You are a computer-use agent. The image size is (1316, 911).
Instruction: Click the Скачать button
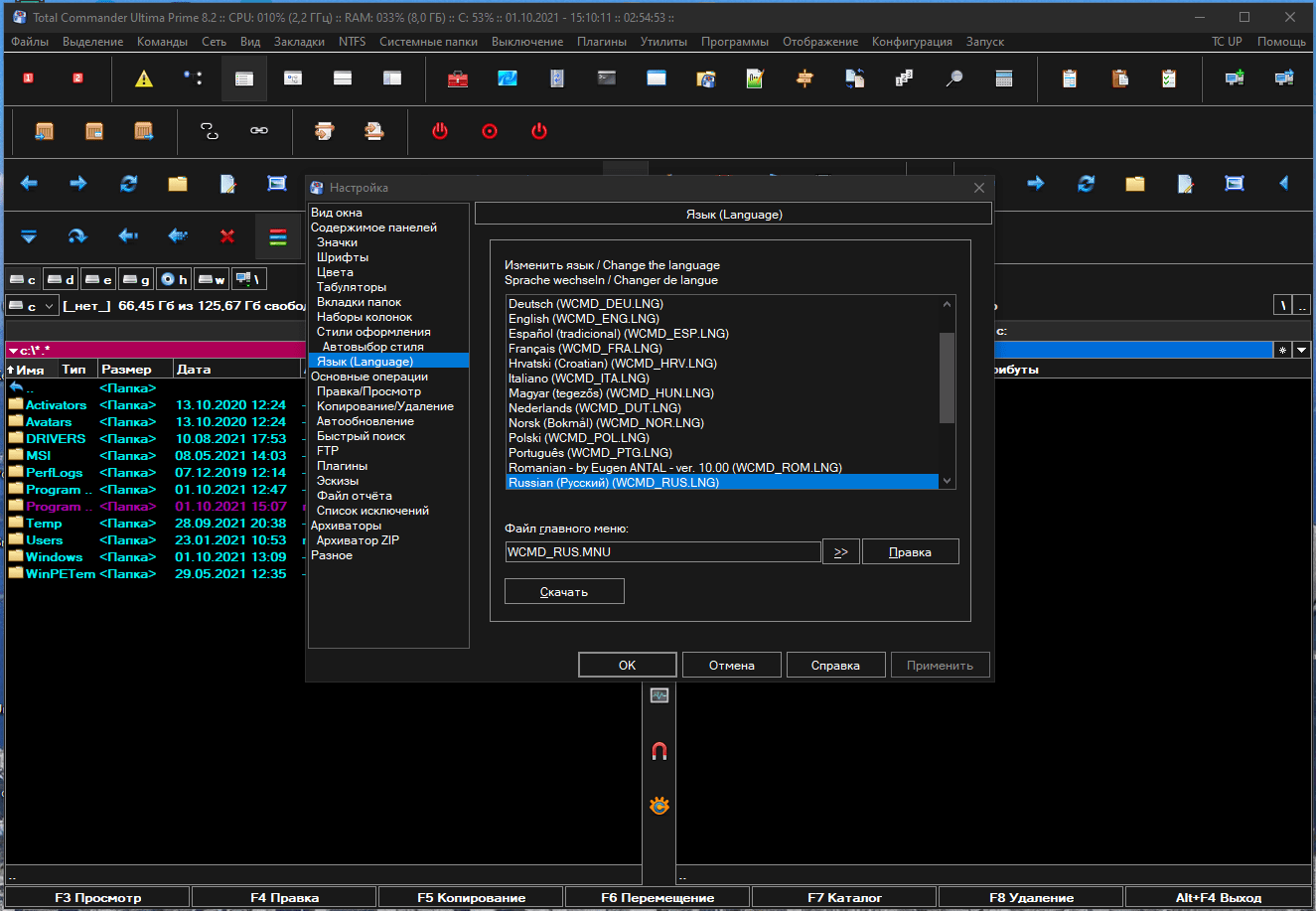564,591
